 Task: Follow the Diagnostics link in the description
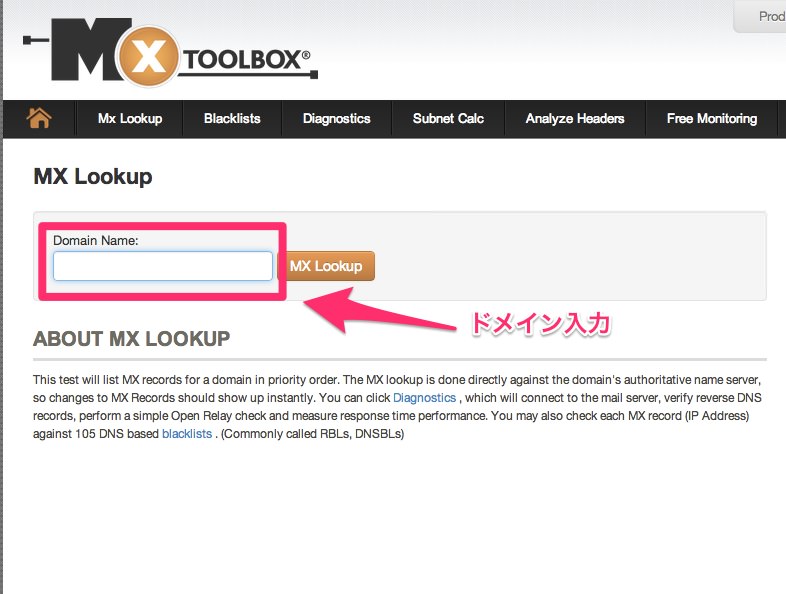(425, 398)
